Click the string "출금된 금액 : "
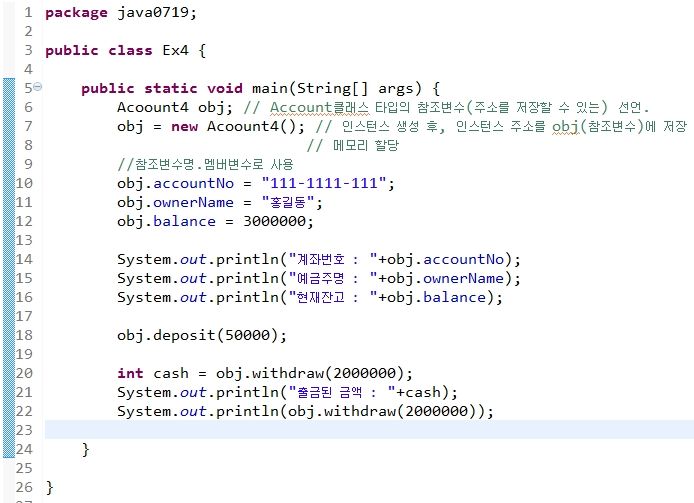Screen dimensions: 694x503 pyautogui.click(x=342, y=392)
